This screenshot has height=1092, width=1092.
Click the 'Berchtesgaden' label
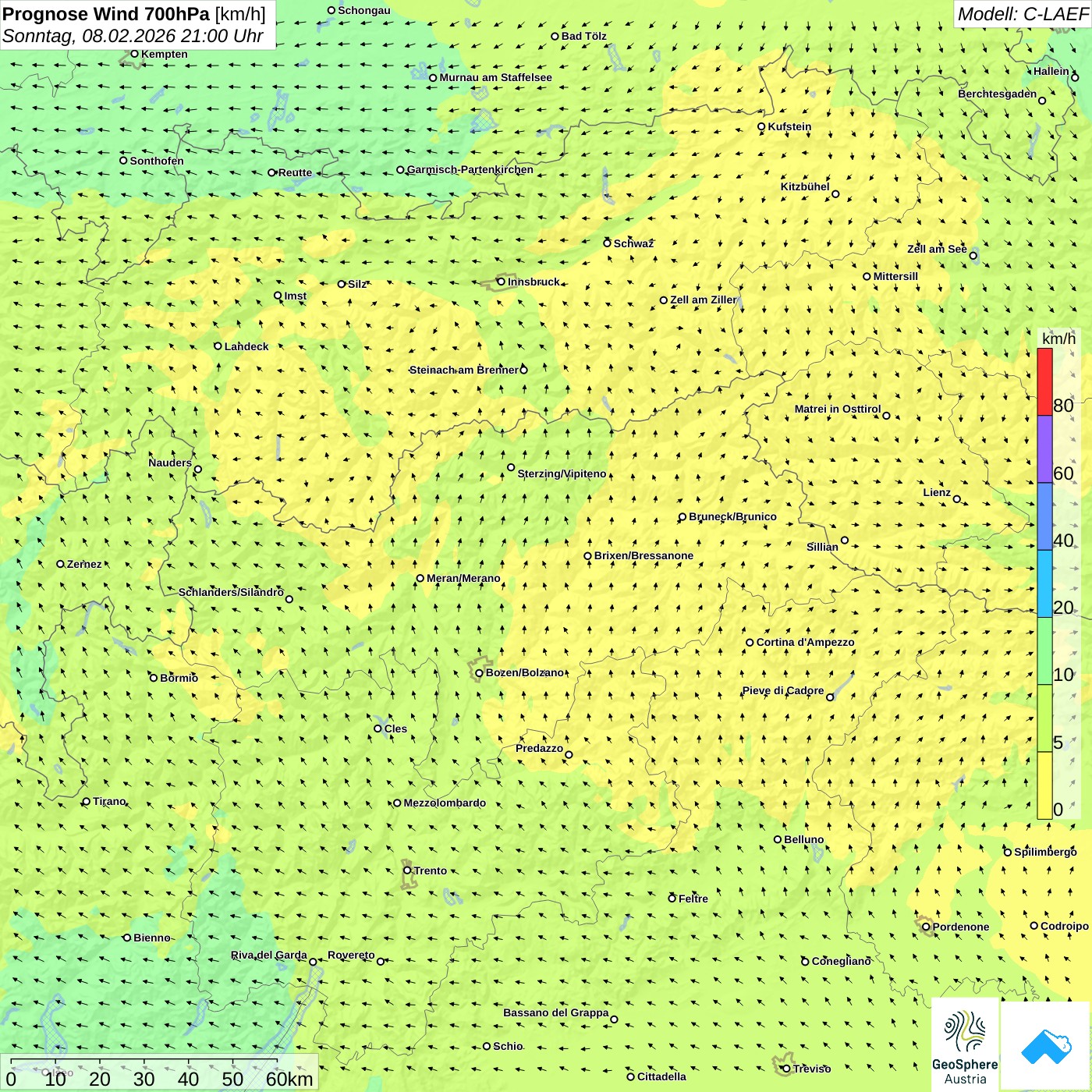point(997,94)
